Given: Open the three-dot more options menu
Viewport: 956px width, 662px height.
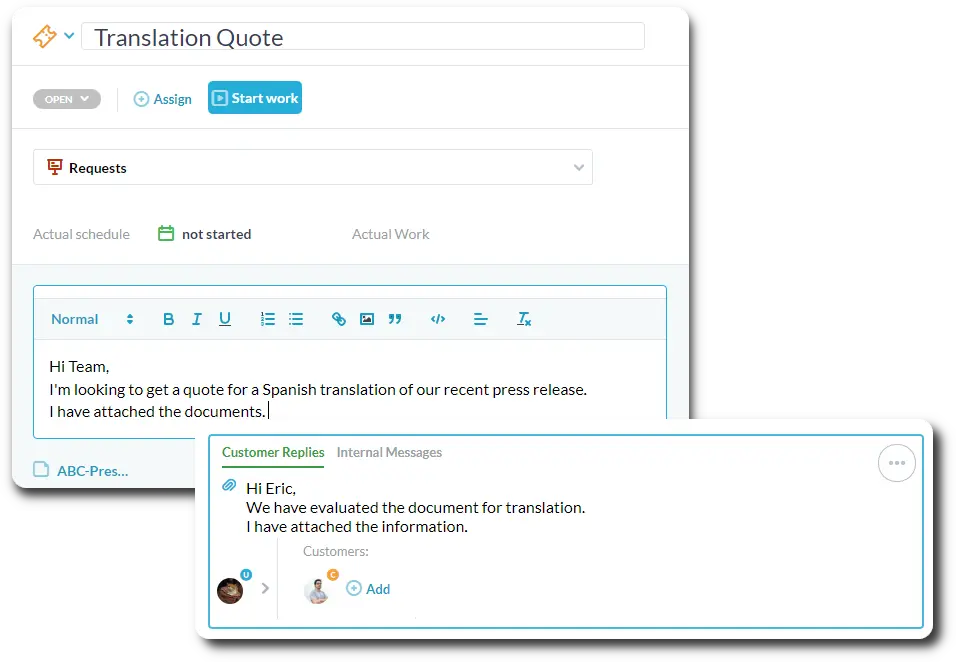Looking at the screenshot, I should [x=896, y=463].
